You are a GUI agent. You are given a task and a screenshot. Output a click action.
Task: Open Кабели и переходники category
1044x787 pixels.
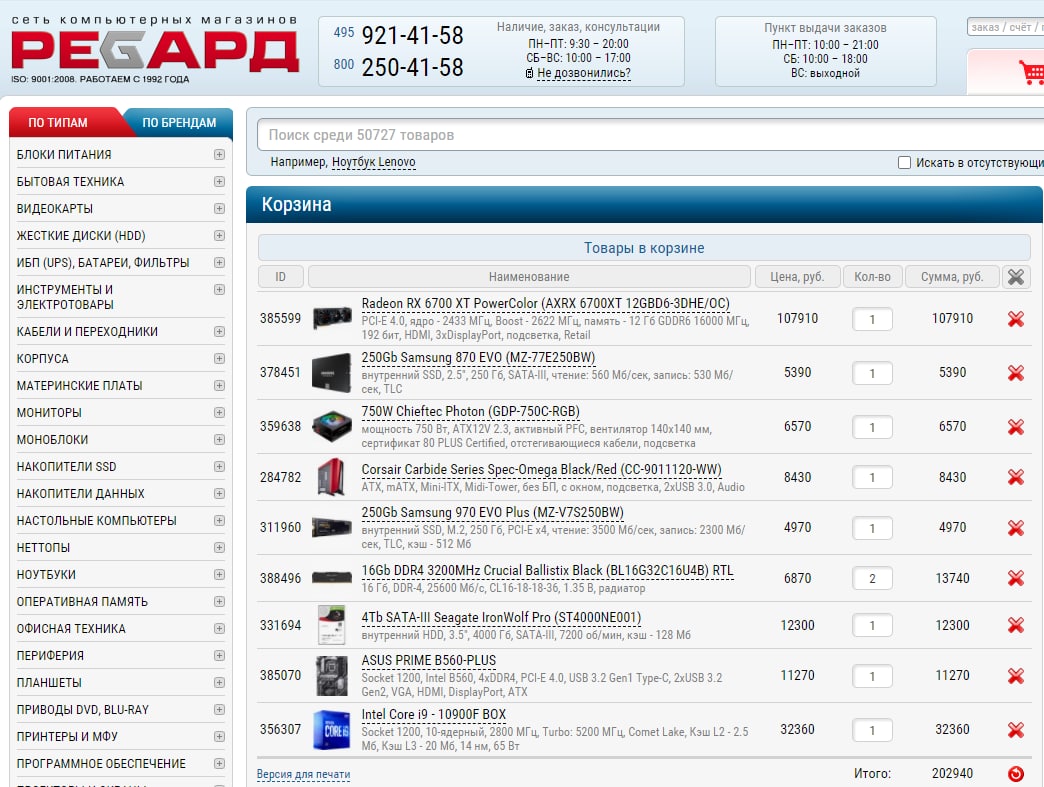click(x=87, y=332)
